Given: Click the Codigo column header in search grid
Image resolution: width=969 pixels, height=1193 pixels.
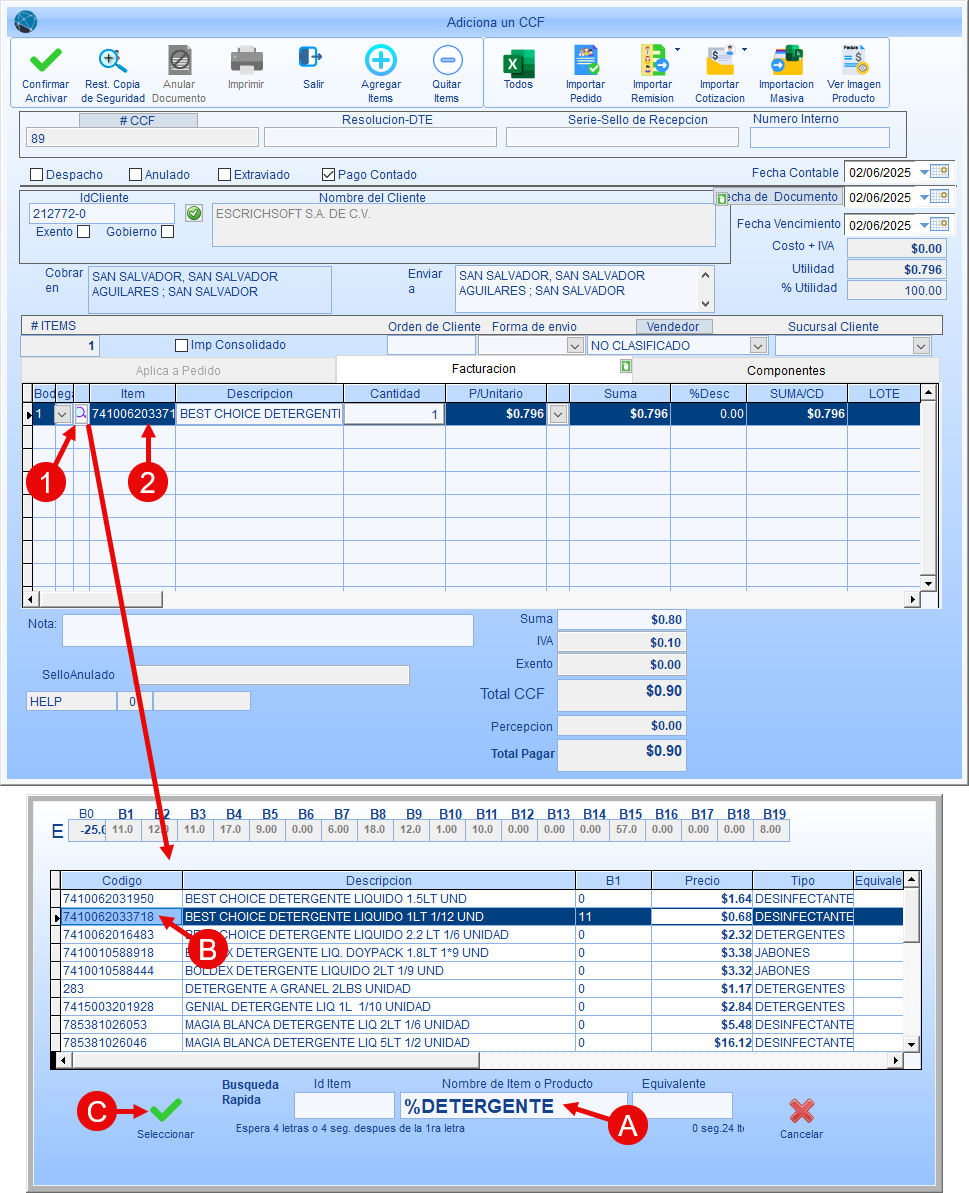Looking at the screenshot, I should [122, 880].
